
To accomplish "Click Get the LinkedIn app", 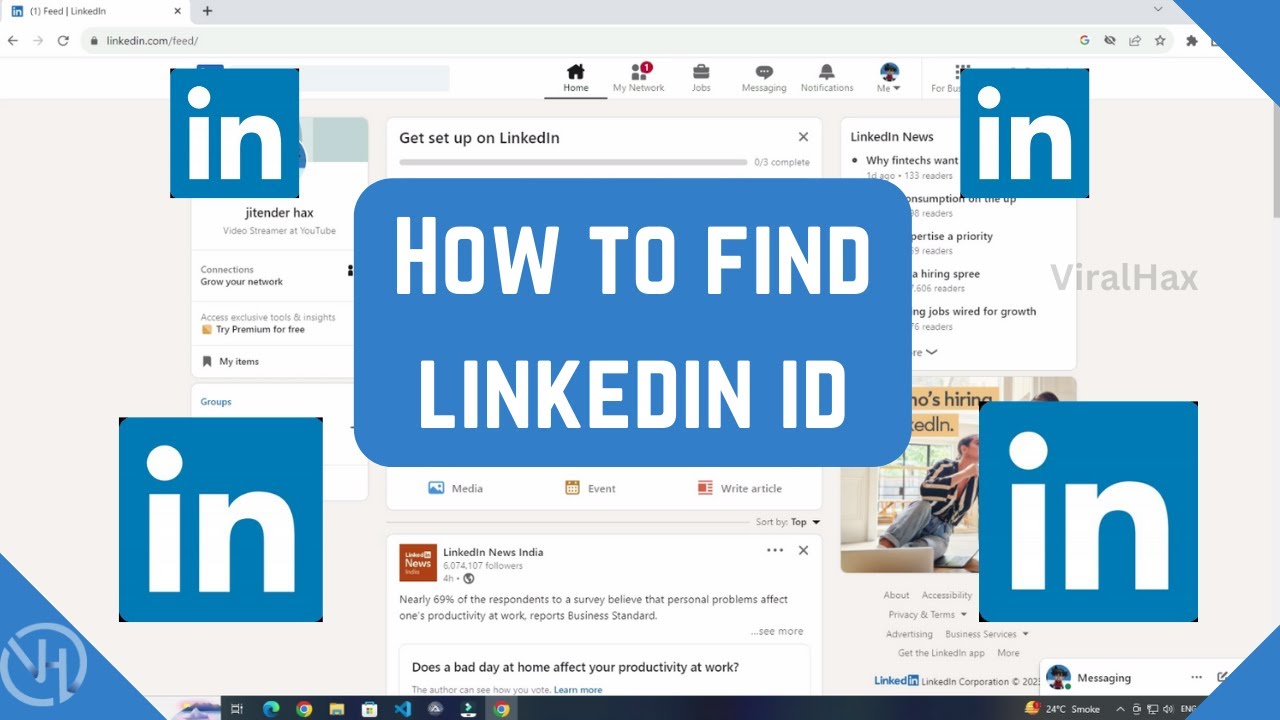I will pyautogui.click(x=941, y=653).
